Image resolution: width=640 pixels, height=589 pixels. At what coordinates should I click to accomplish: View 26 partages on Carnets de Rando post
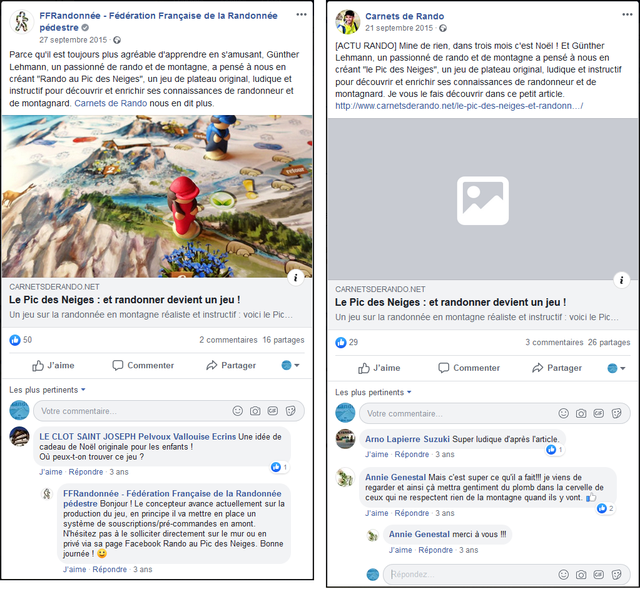[x=609, y=342]
